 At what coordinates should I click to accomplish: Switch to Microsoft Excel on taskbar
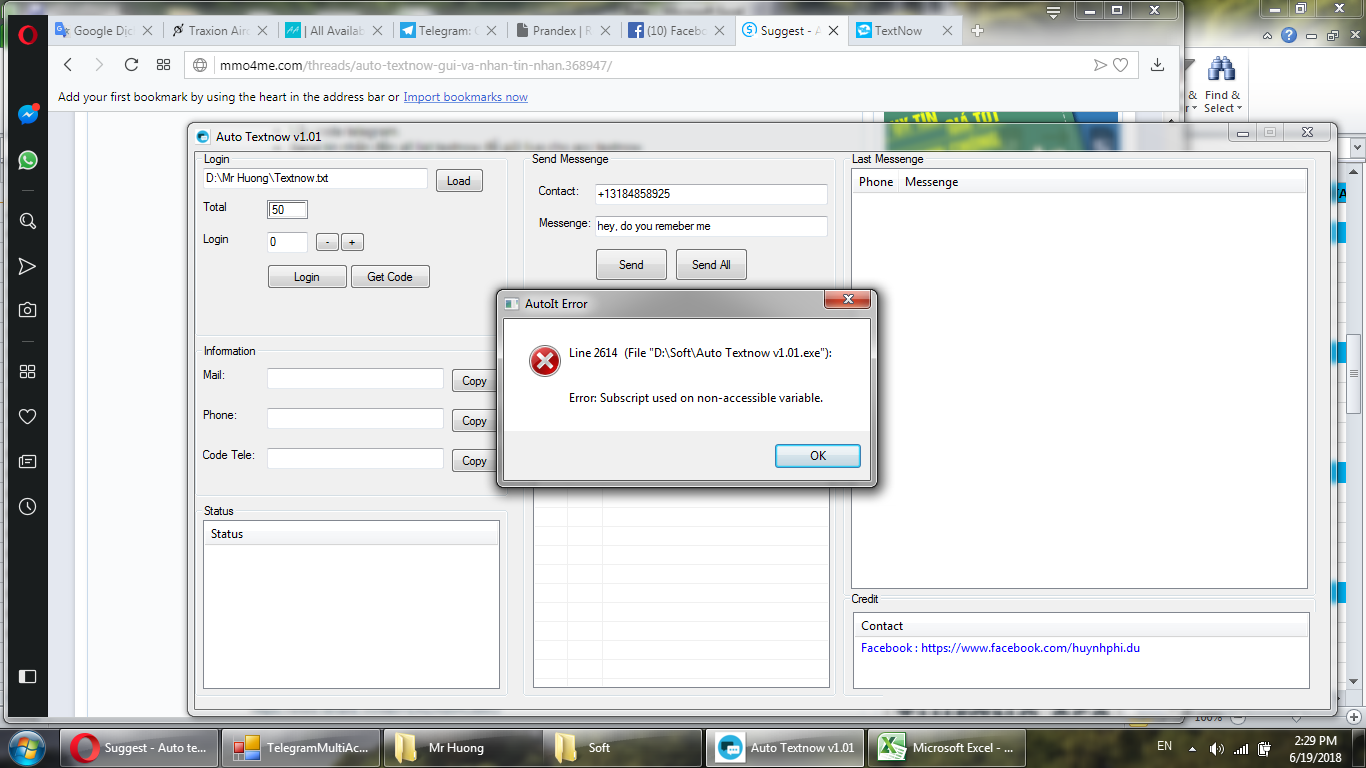tap(946, 747)
